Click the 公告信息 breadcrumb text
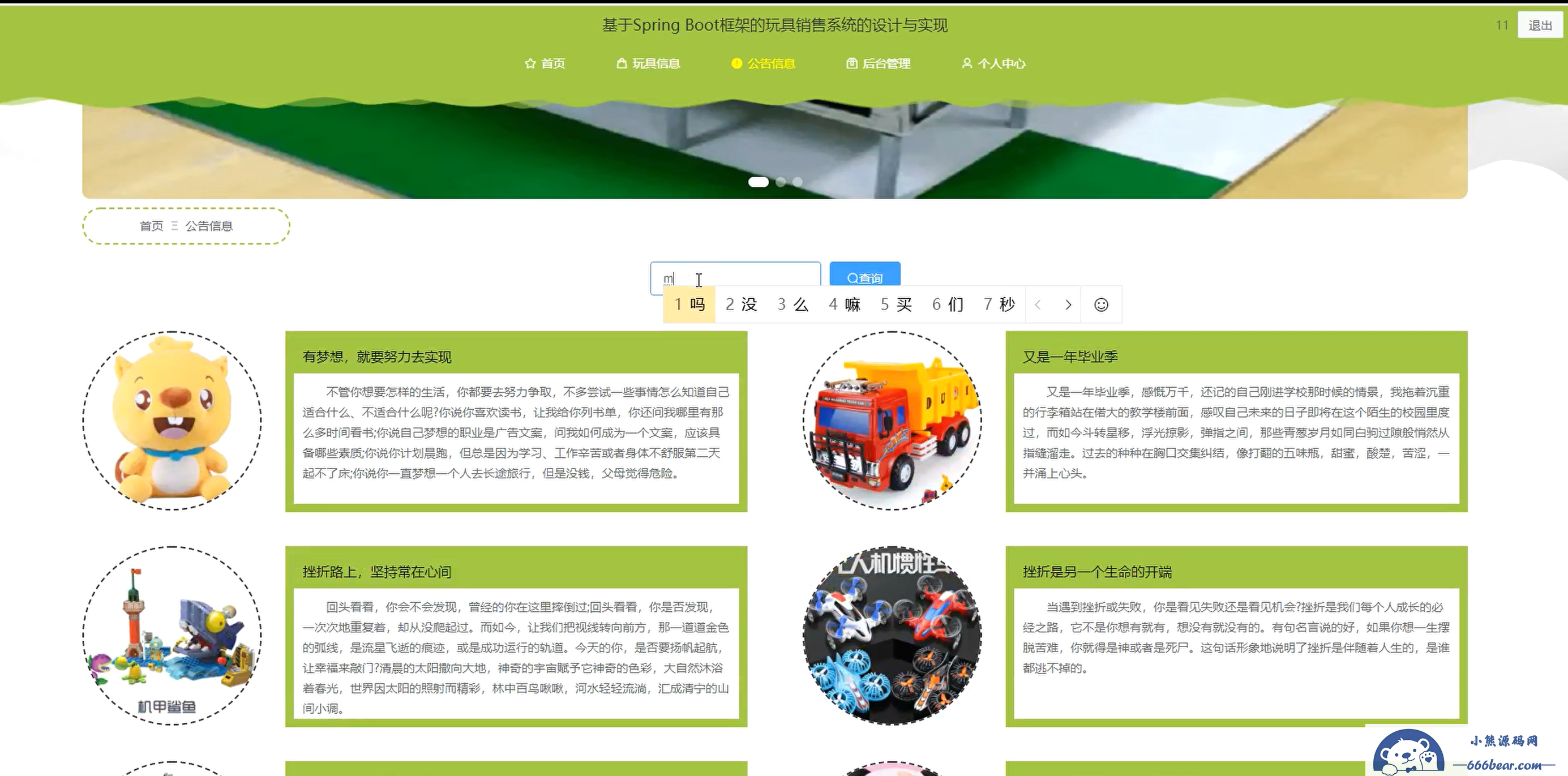 [x=209, y=226]
